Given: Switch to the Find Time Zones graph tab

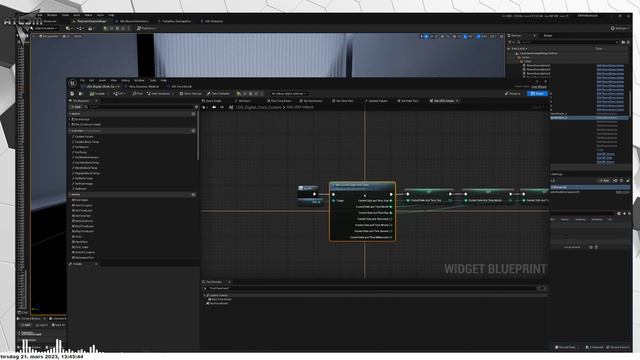Looking at the screenshot, I should click(x=279, y=101).
